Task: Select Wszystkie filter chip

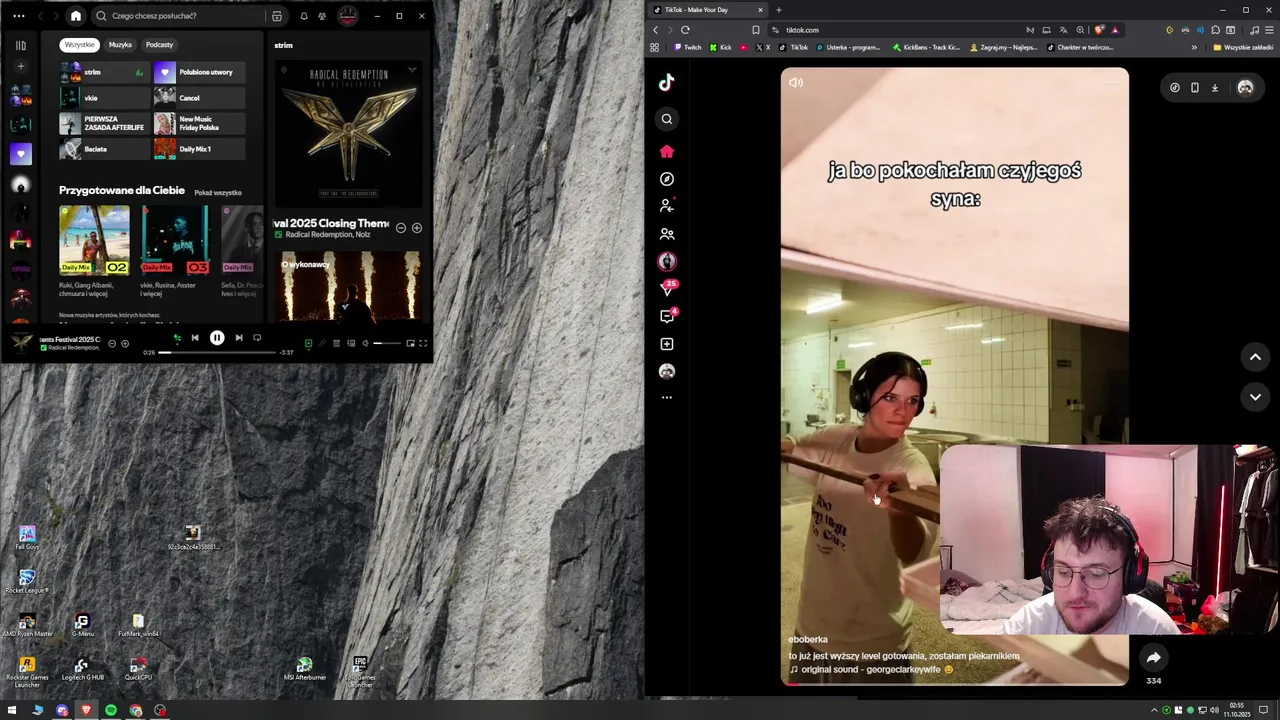Action: coord(79,45)
